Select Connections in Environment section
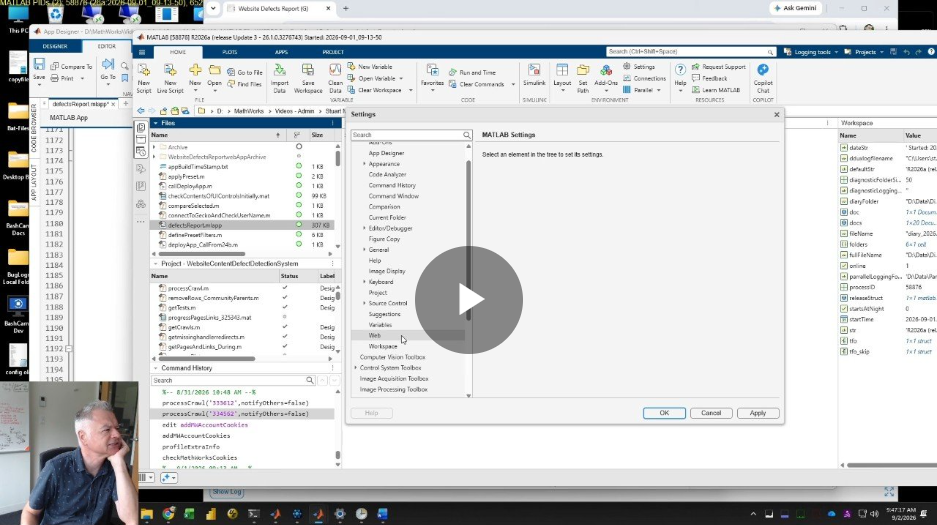 [x=644, y=78]
